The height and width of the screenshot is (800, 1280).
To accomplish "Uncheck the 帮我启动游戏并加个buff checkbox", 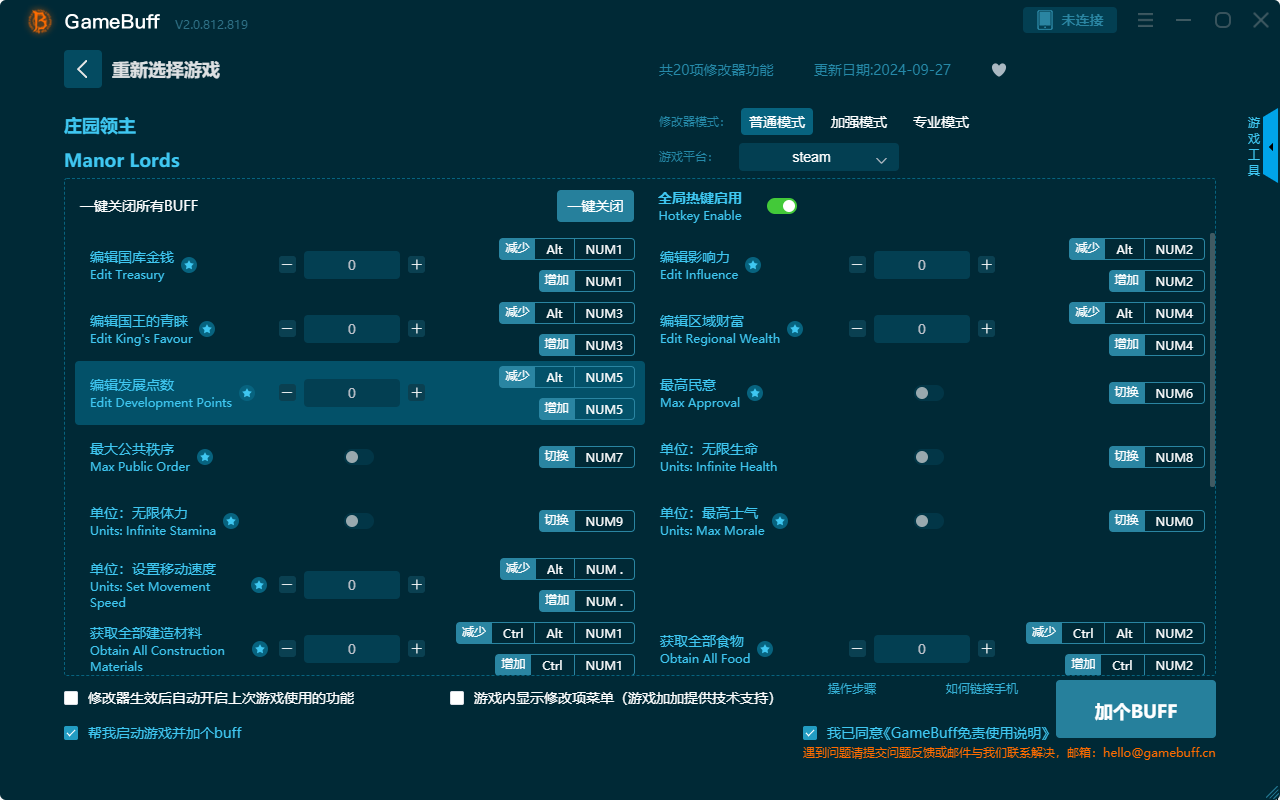I will click(71, 733).
